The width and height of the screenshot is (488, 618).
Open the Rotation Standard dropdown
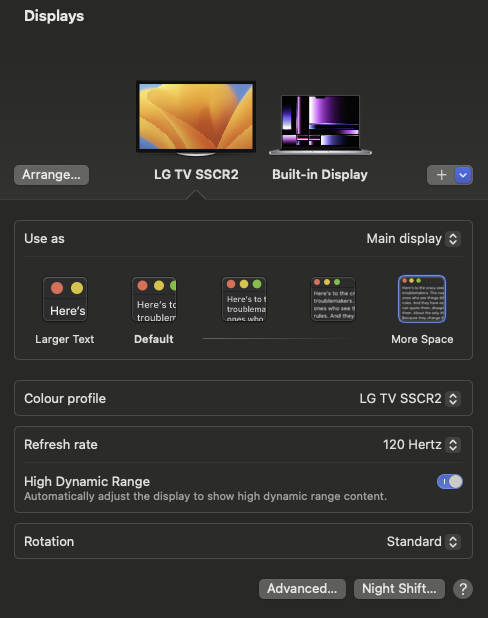[x=424, y=542]
